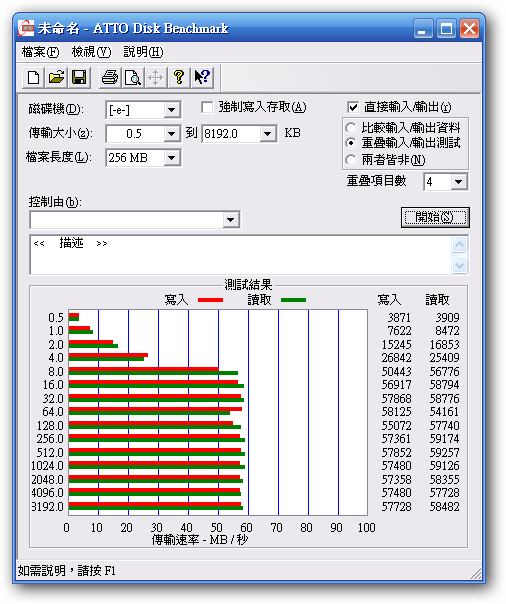This screenshot has width=506, height=604.
Task: Open the 檔案(F) menu
Action: [40, 52]
